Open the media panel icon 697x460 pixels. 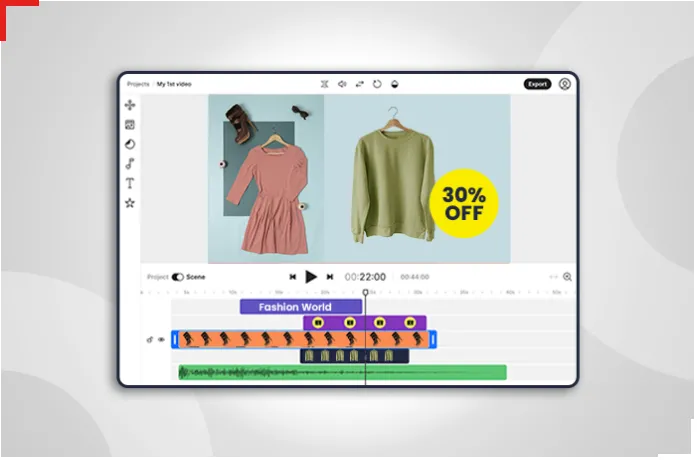point(129,125)
